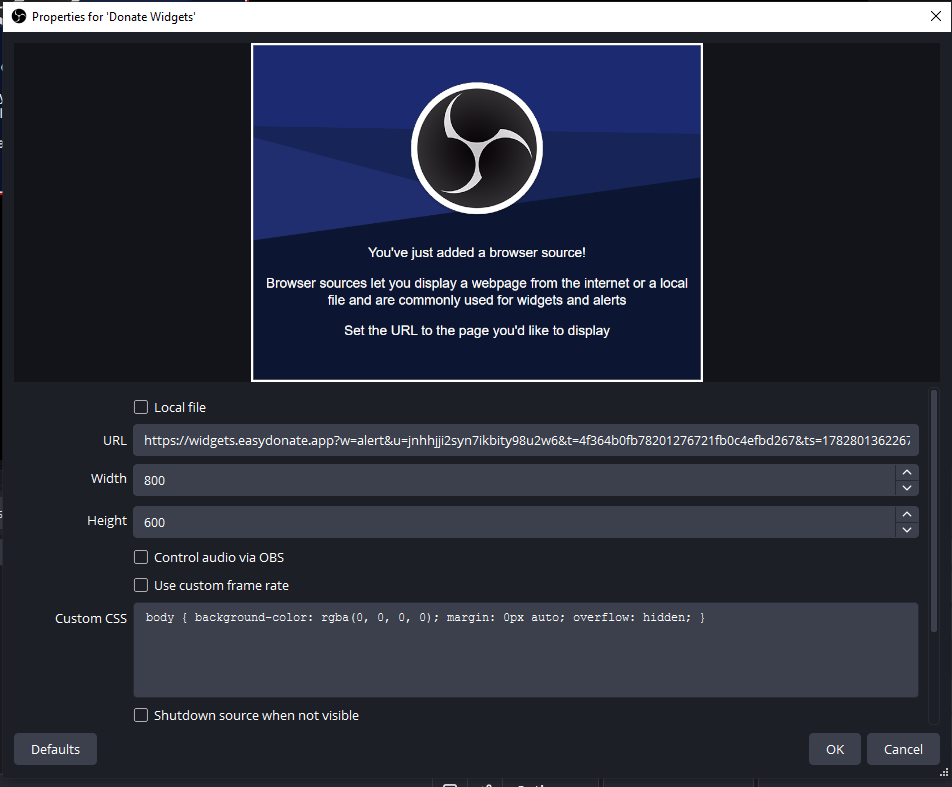Dismiss the dialog with Cancel
This screenshot has height=787, width=952.
tap(903, 749)
